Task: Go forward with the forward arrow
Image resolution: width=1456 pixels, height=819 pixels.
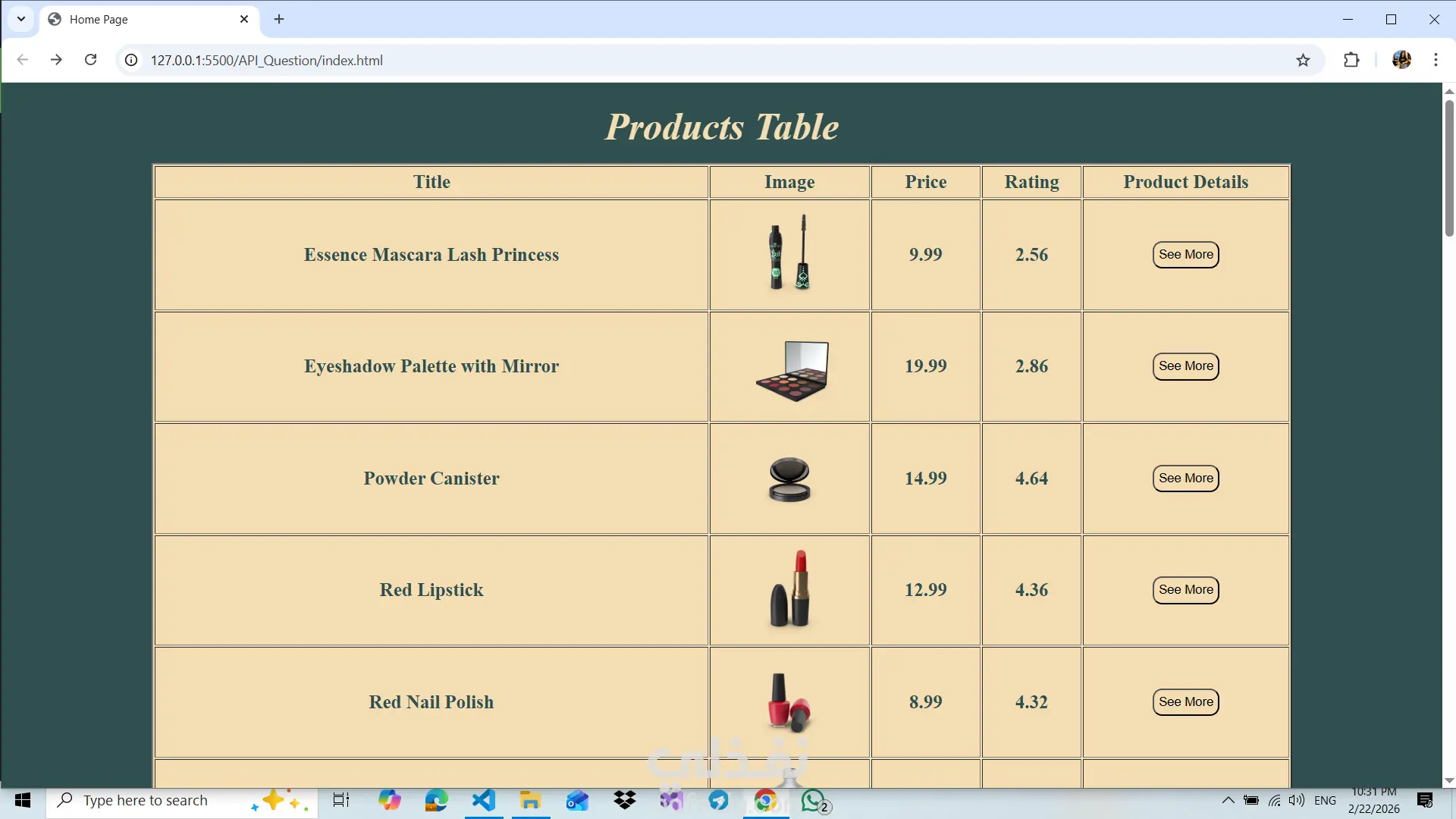Action: [x=56, y=60]
